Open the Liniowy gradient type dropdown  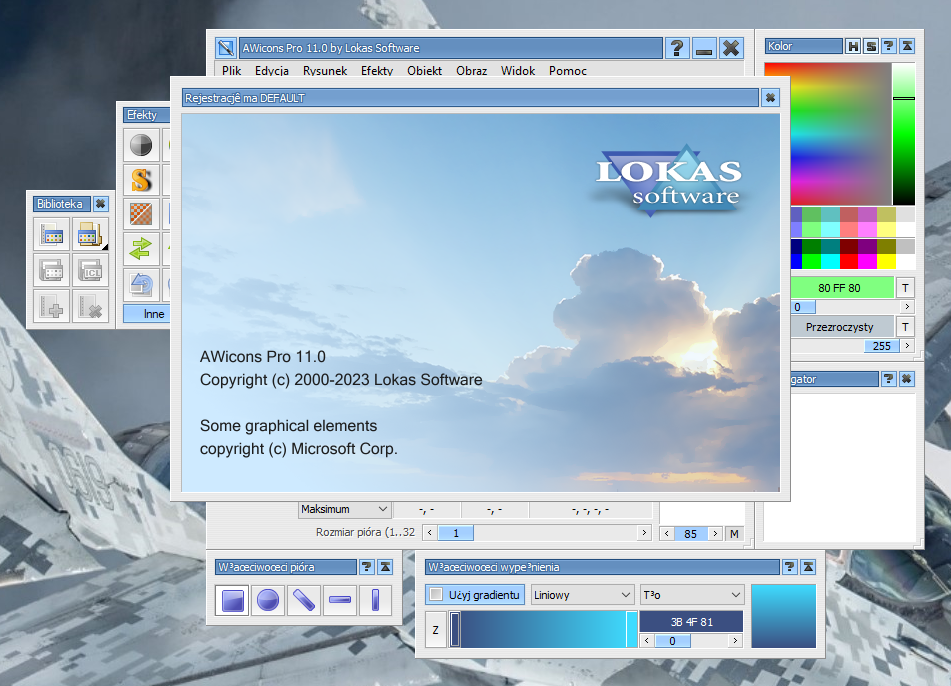click(582, 595)
